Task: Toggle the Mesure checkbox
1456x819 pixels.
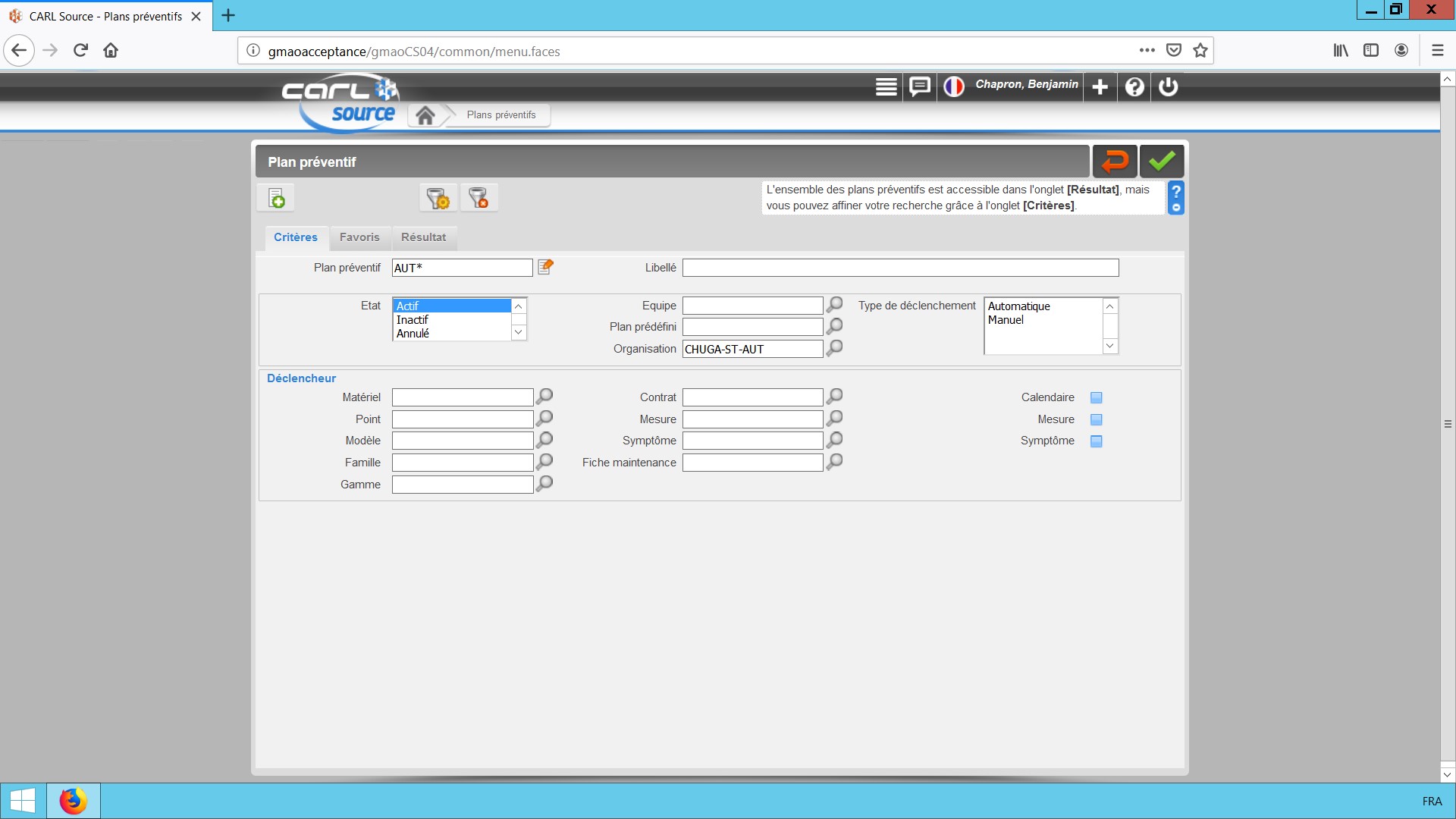Action: point(1096,419)
